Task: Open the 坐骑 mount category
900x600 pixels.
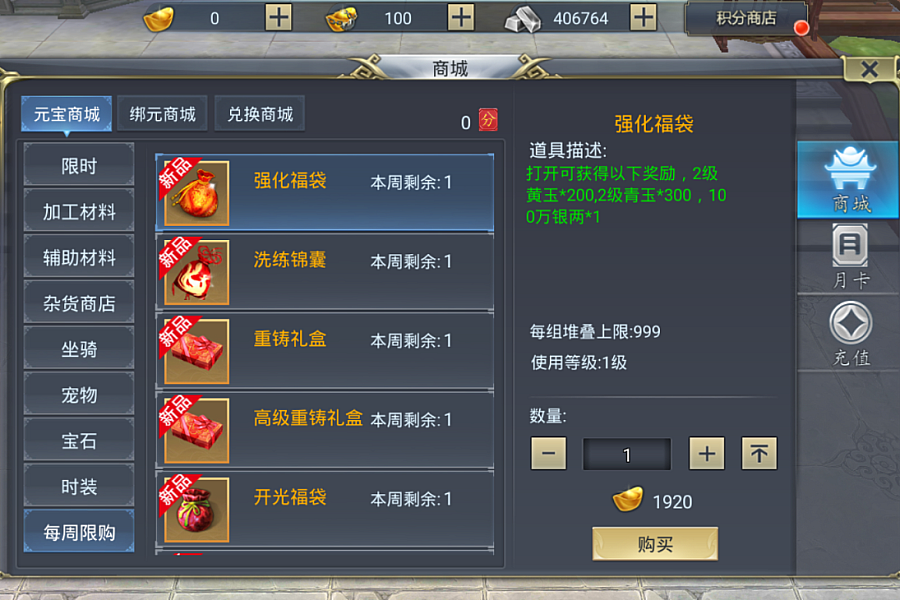Action: [x=79, y=349]
